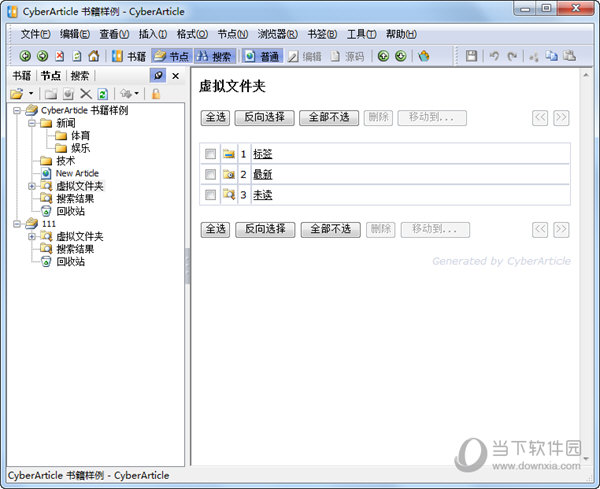
Task: Click the delete X icon in panel toolbar
Action: [x=86, y=93]
